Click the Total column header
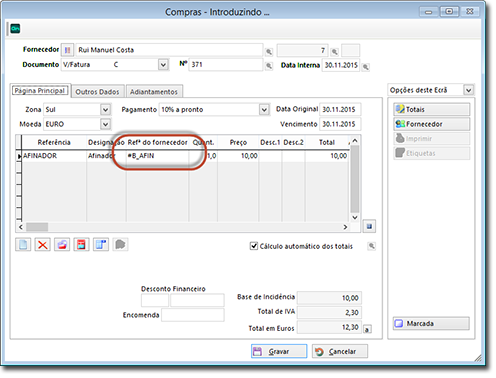Viewport: 496px width, 378px height. click(x=327, y=142)
